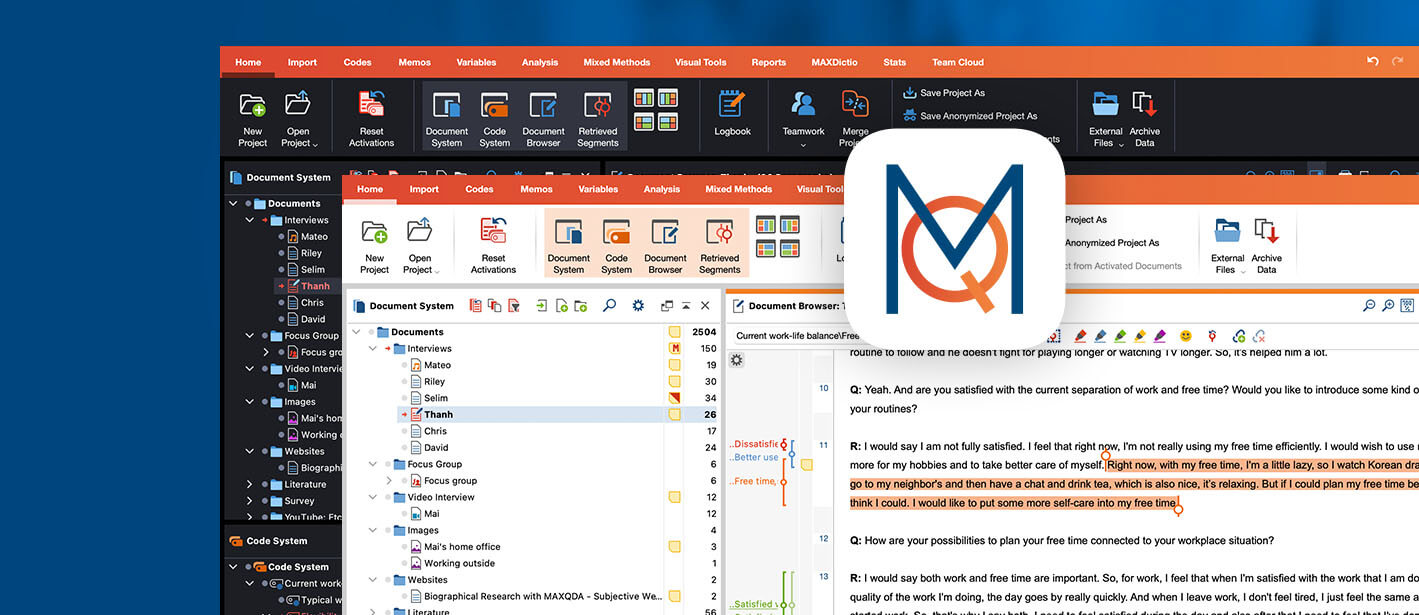This screenshot has width=1419, height=615.
Task: Click Archive Data in the light window
Action: [1266, 245]
